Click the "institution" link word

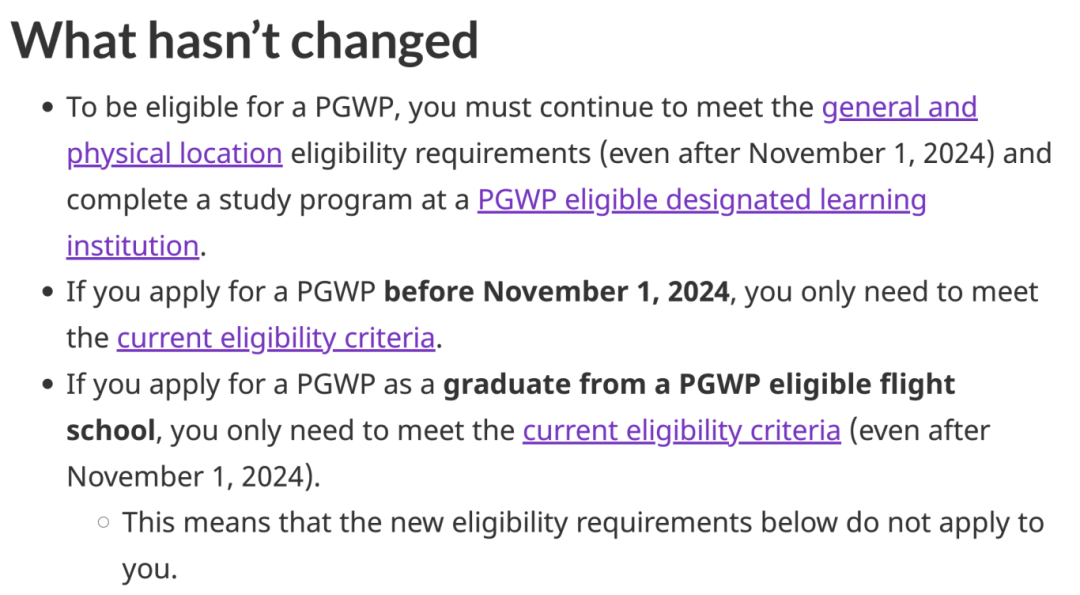[133, 246]
